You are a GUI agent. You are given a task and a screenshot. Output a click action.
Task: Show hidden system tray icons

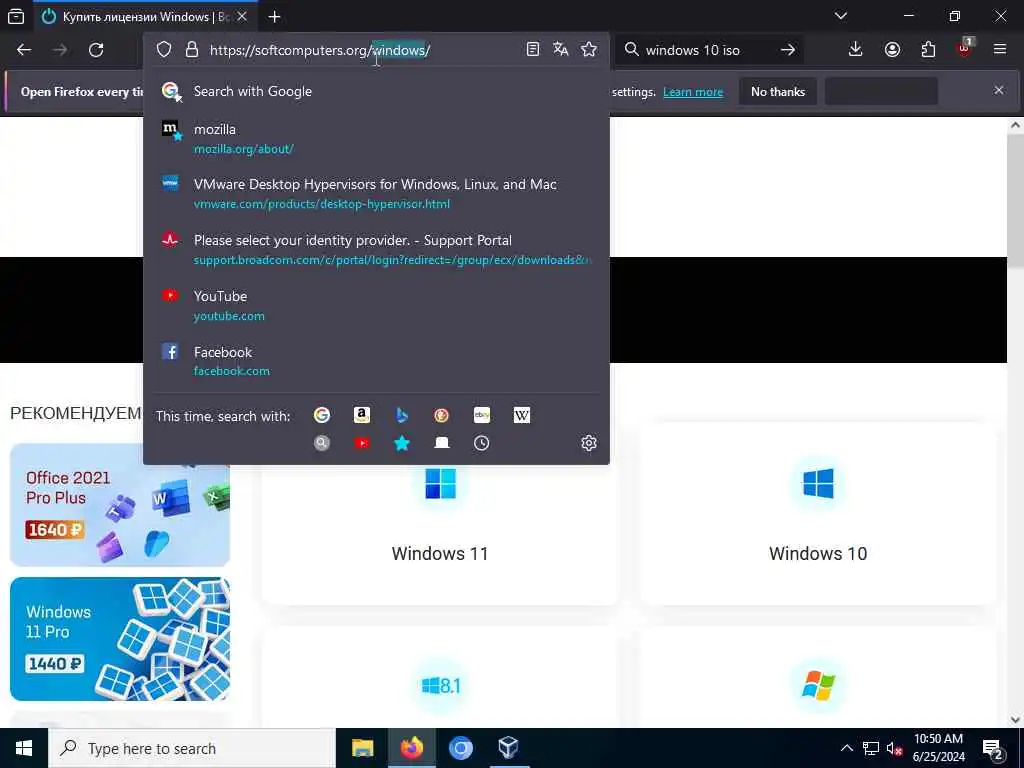click(846, 748)
